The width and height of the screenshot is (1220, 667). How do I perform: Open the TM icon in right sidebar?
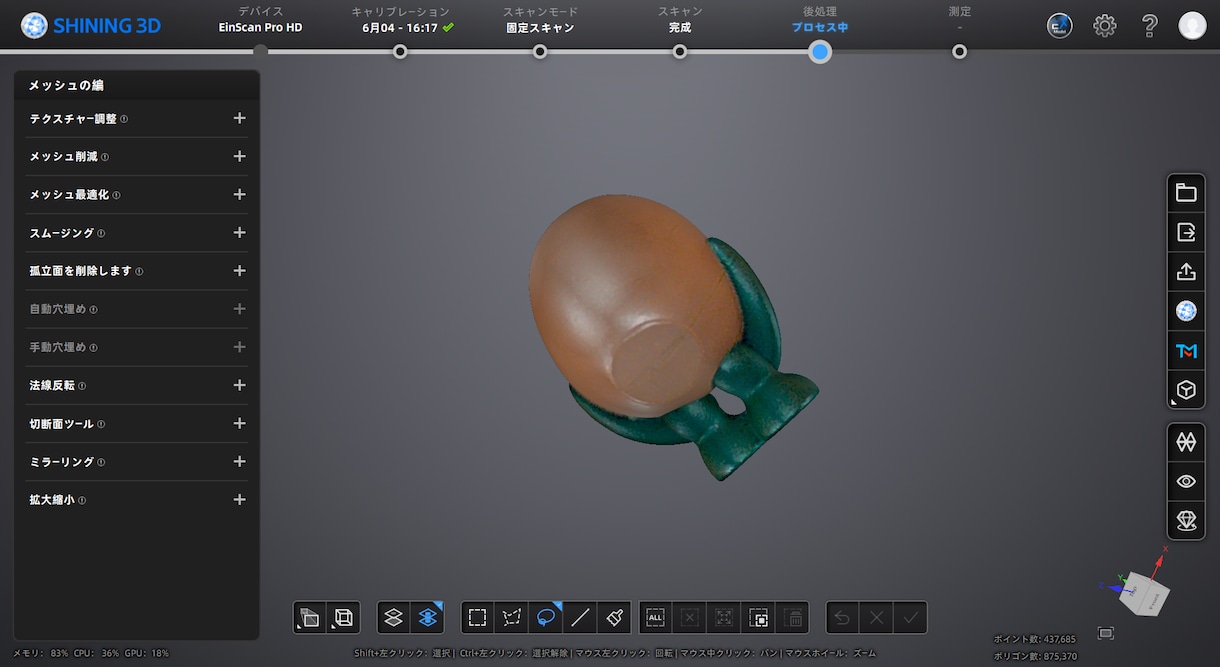[1186, 350]
